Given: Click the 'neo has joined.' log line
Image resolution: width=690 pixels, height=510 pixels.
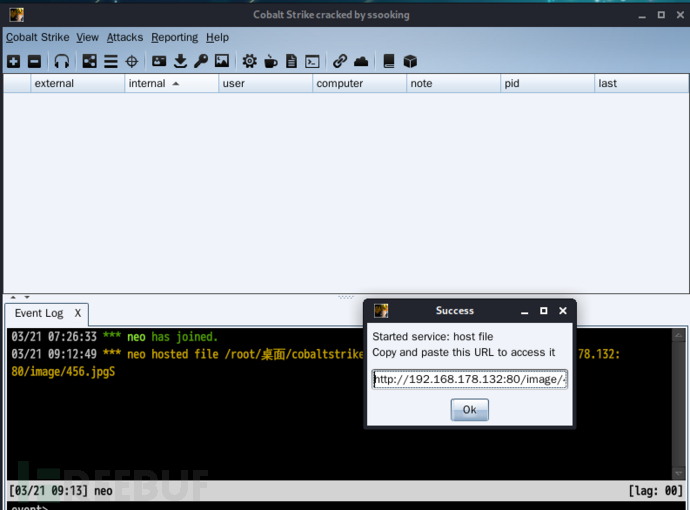Looking at the screenshot, I should click(x=114, y=337).
